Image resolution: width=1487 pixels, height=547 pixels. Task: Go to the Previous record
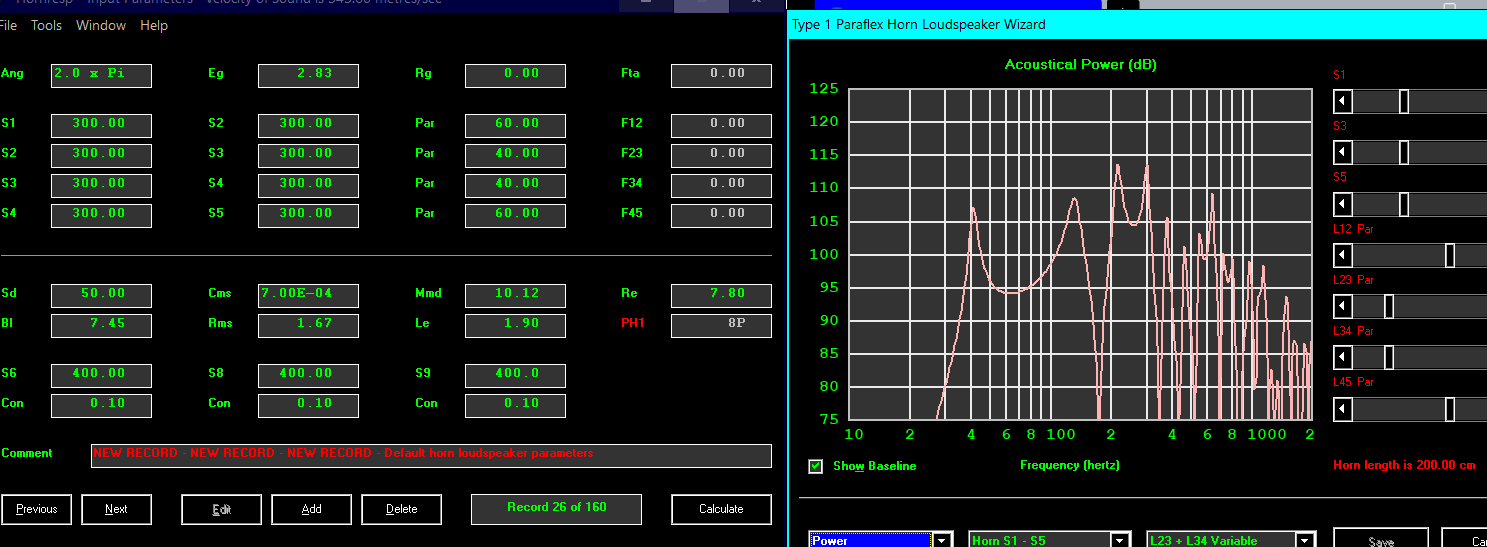36,509
